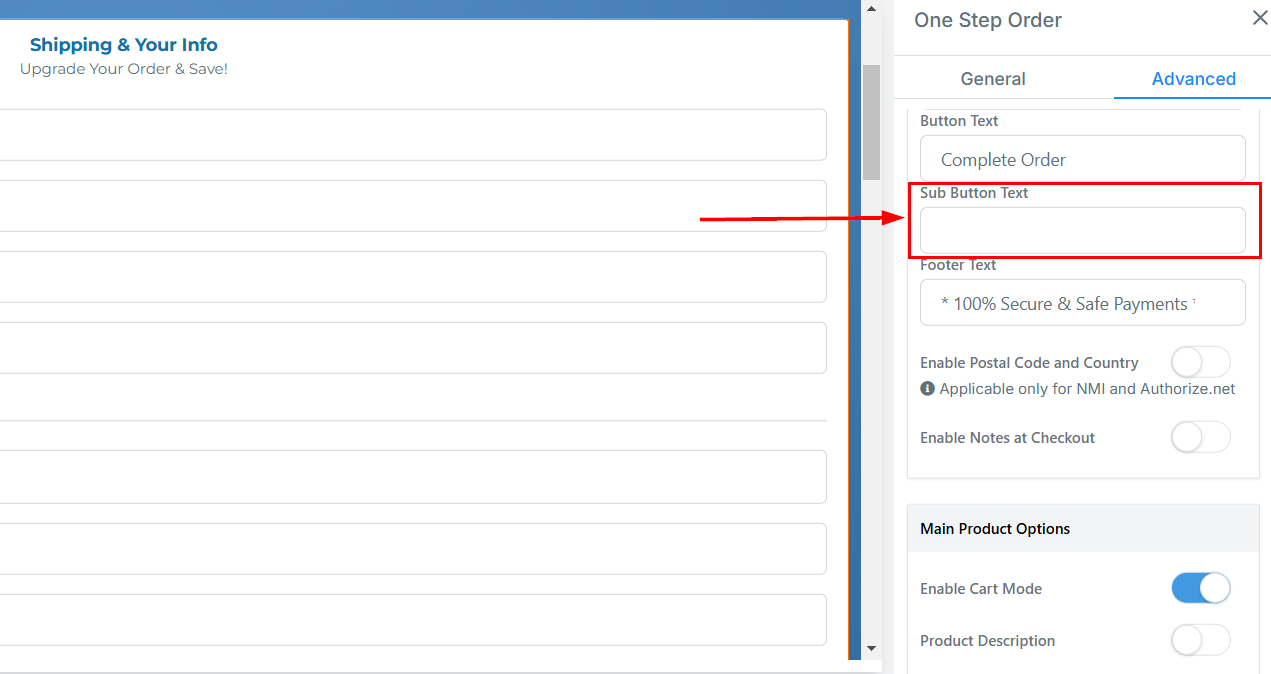Select the Shipping & Your Info heading
The image size is (1271, 674).
point(123,45)
